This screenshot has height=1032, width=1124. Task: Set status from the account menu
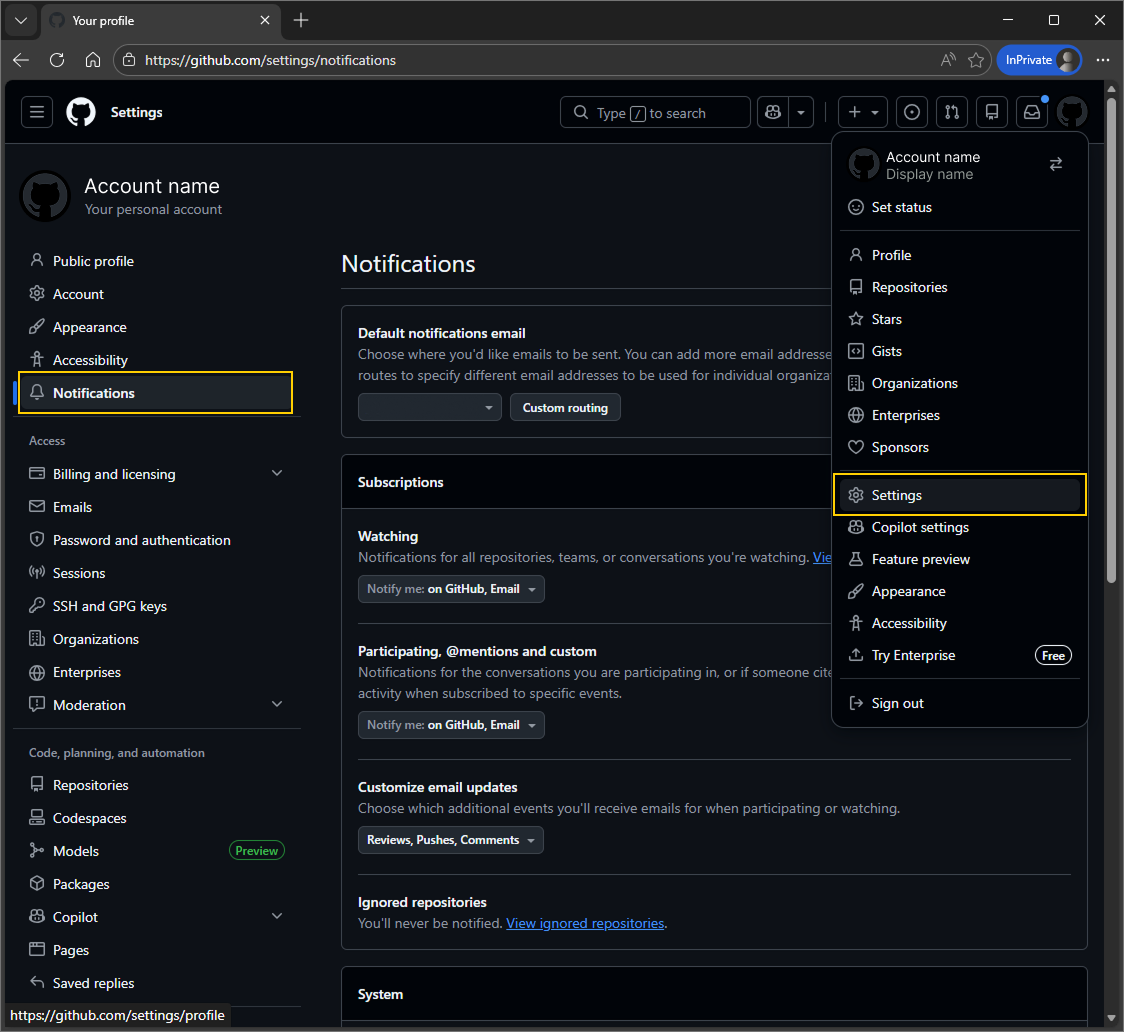coord(901,207)
